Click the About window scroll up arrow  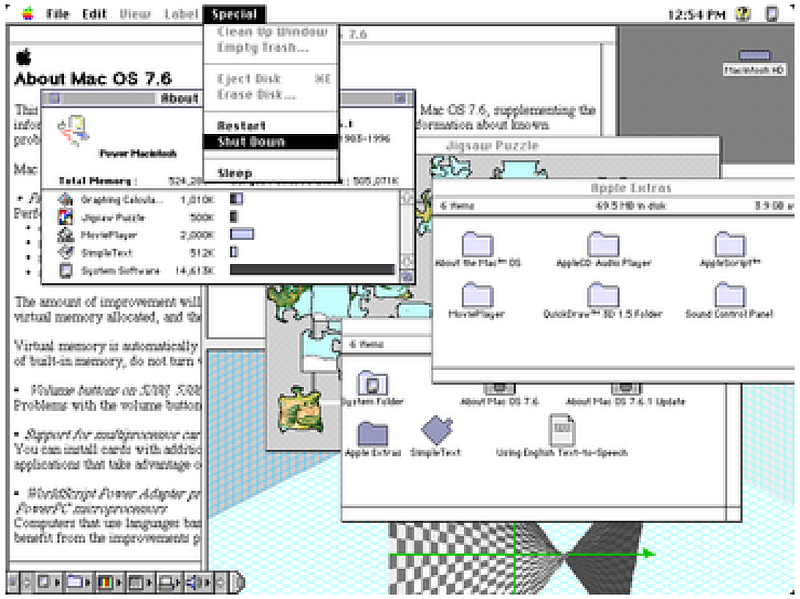coord(408,198)
